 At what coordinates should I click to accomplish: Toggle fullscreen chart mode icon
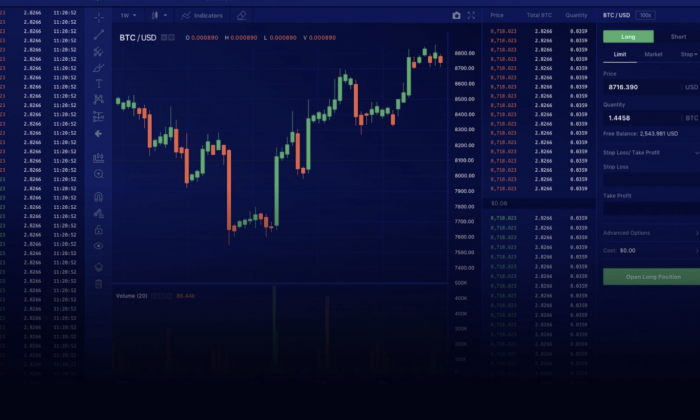point(471,16)
